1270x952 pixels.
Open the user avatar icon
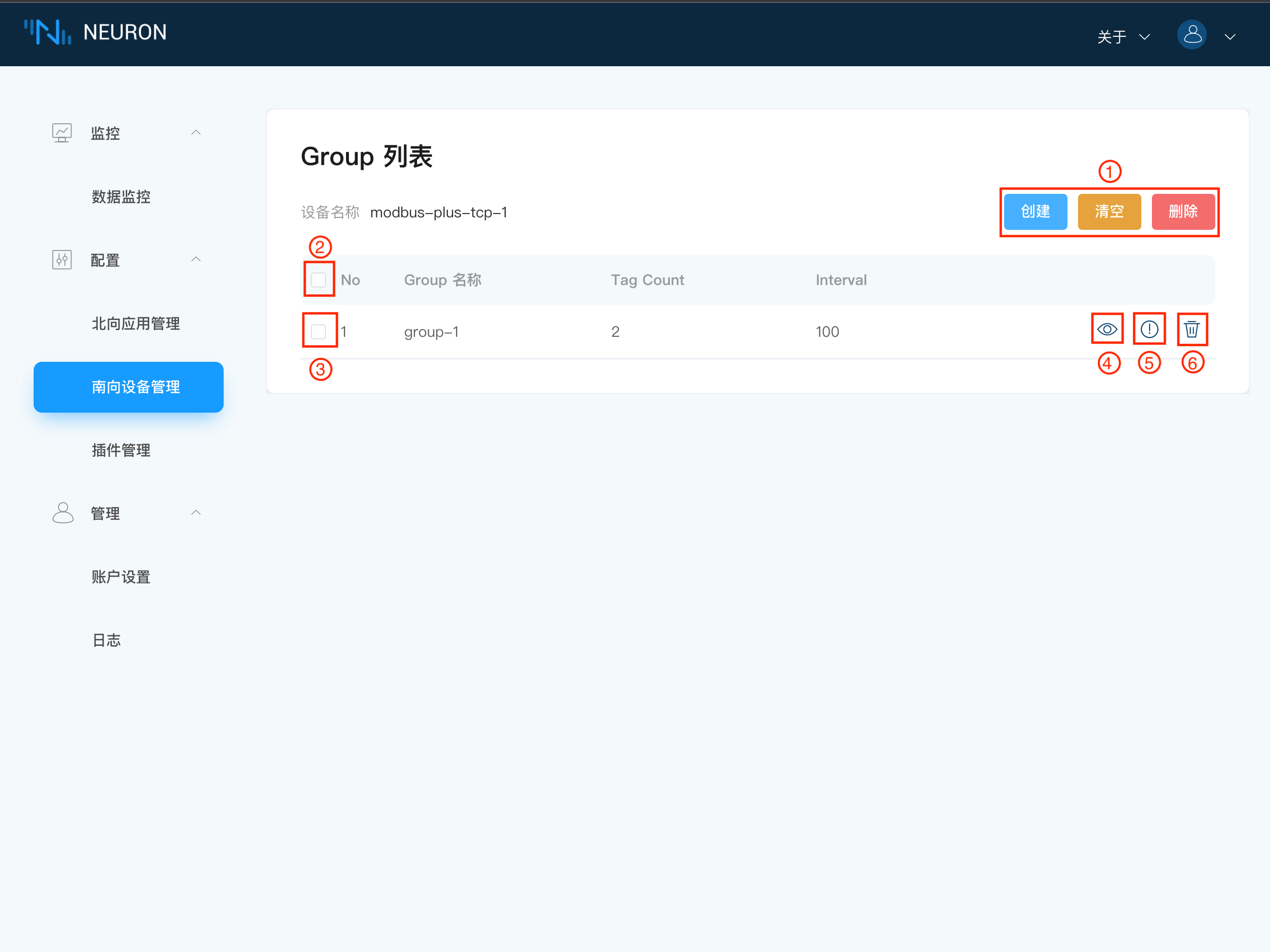pyautogui.click(x=1192, y=35)
